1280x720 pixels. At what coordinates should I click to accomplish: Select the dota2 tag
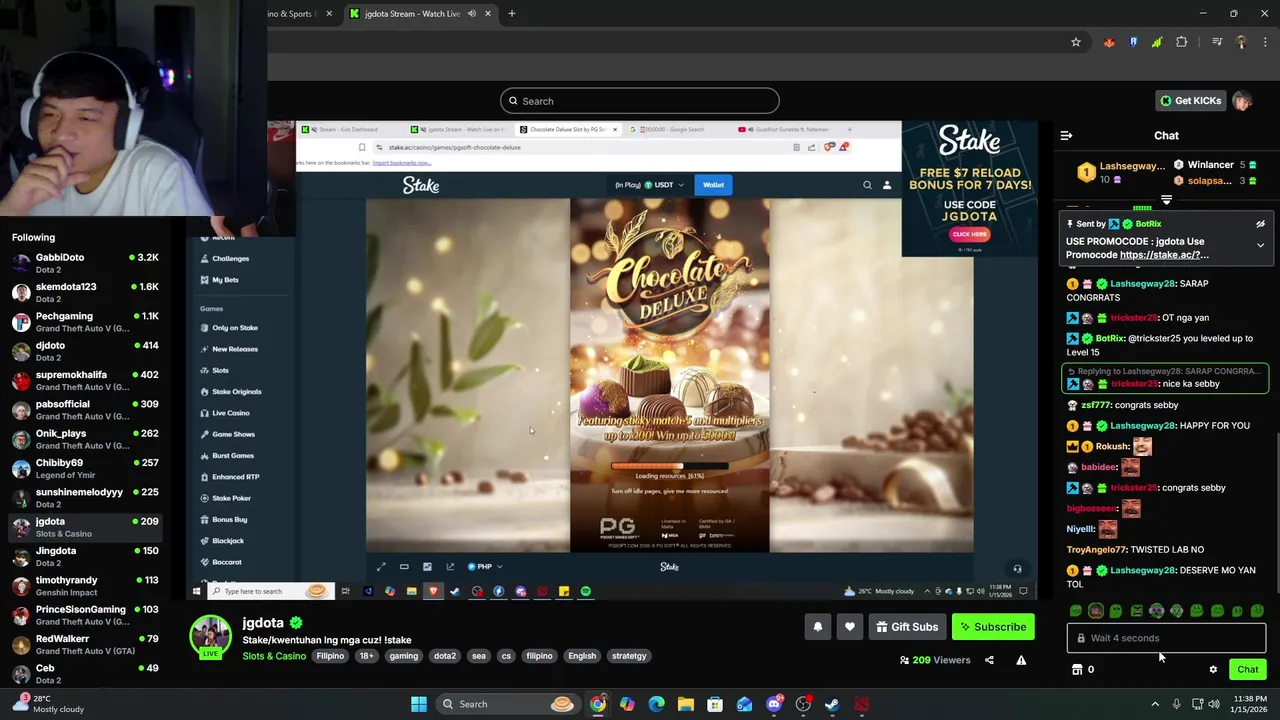tap(445, 656)
